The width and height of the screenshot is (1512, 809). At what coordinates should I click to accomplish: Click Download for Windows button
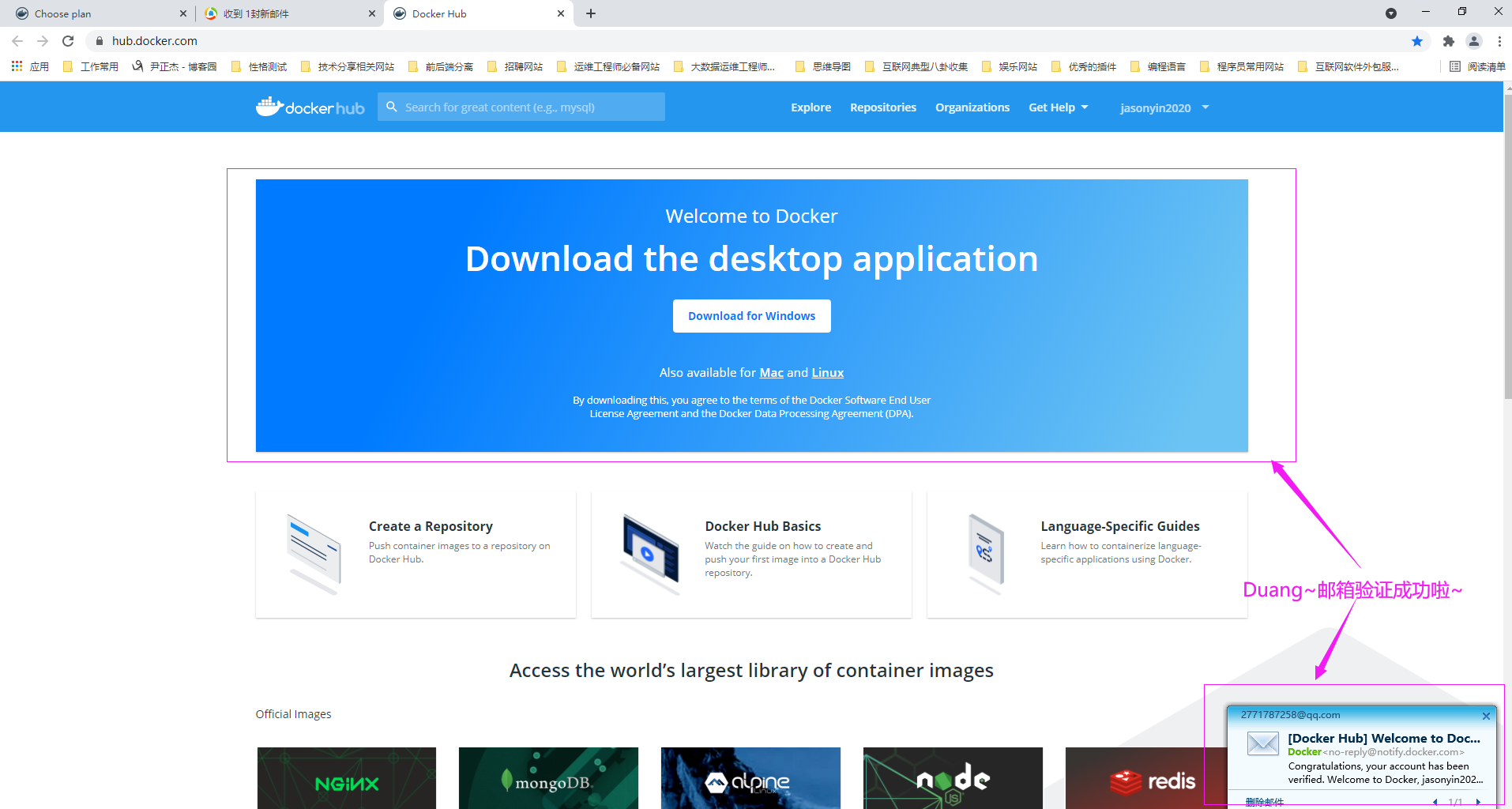[751, 316]
